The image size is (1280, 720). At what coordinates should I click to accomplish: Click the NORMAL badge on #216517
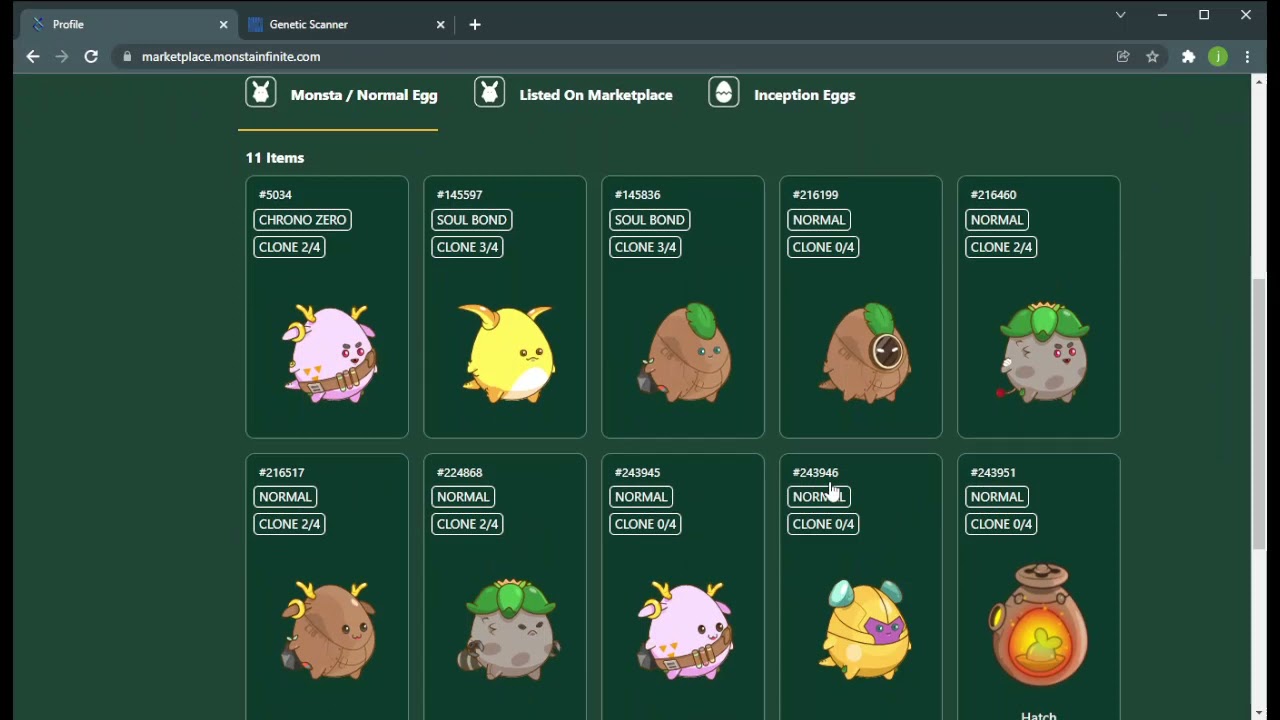tap(285, 497)
